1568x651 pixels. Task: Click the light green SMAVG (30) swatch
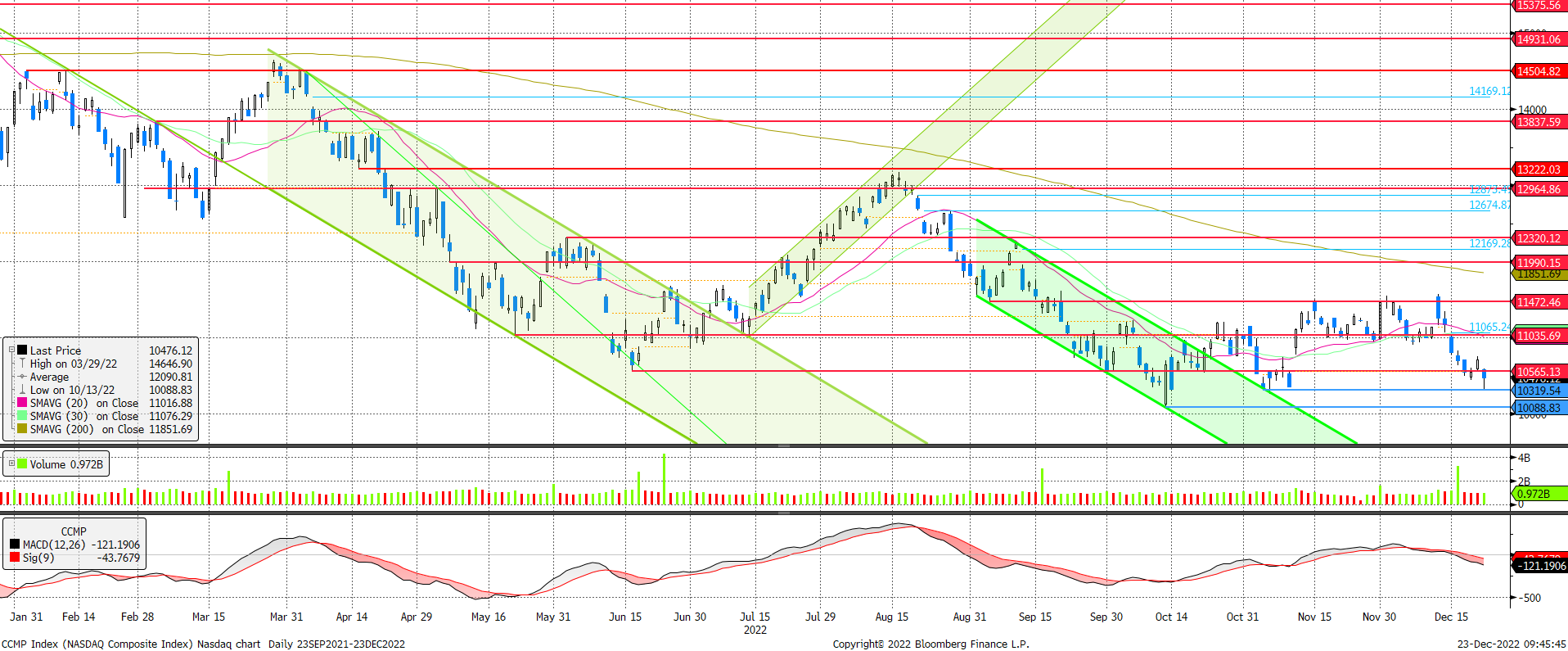pyautogui.click(x=22, y=416)
